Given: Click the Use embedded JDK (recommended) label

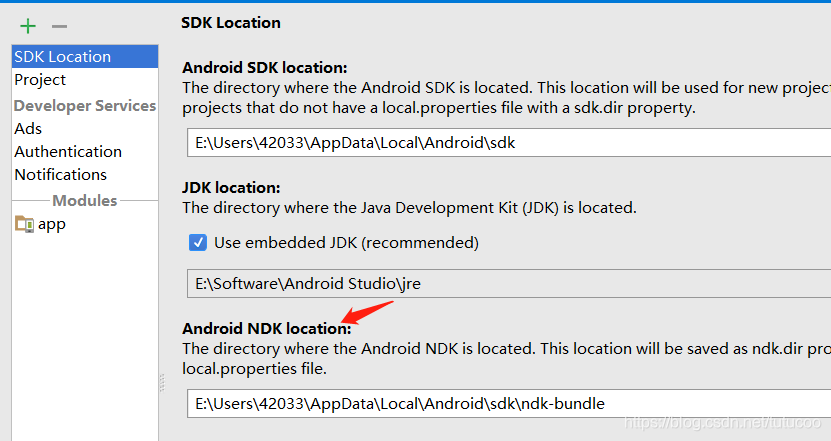Looking at the screenshot, I should point(347,243).
